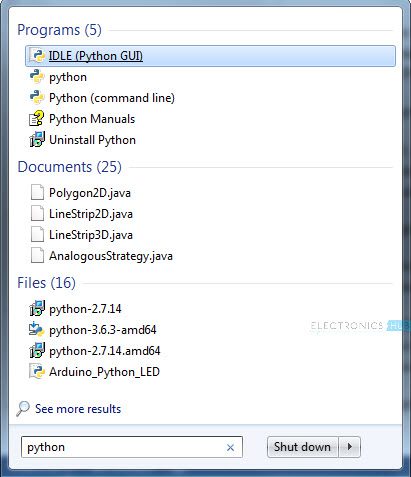Screen dimensions: 411x477
Task: Clear the search box with X
Action: tap(230, 447)
